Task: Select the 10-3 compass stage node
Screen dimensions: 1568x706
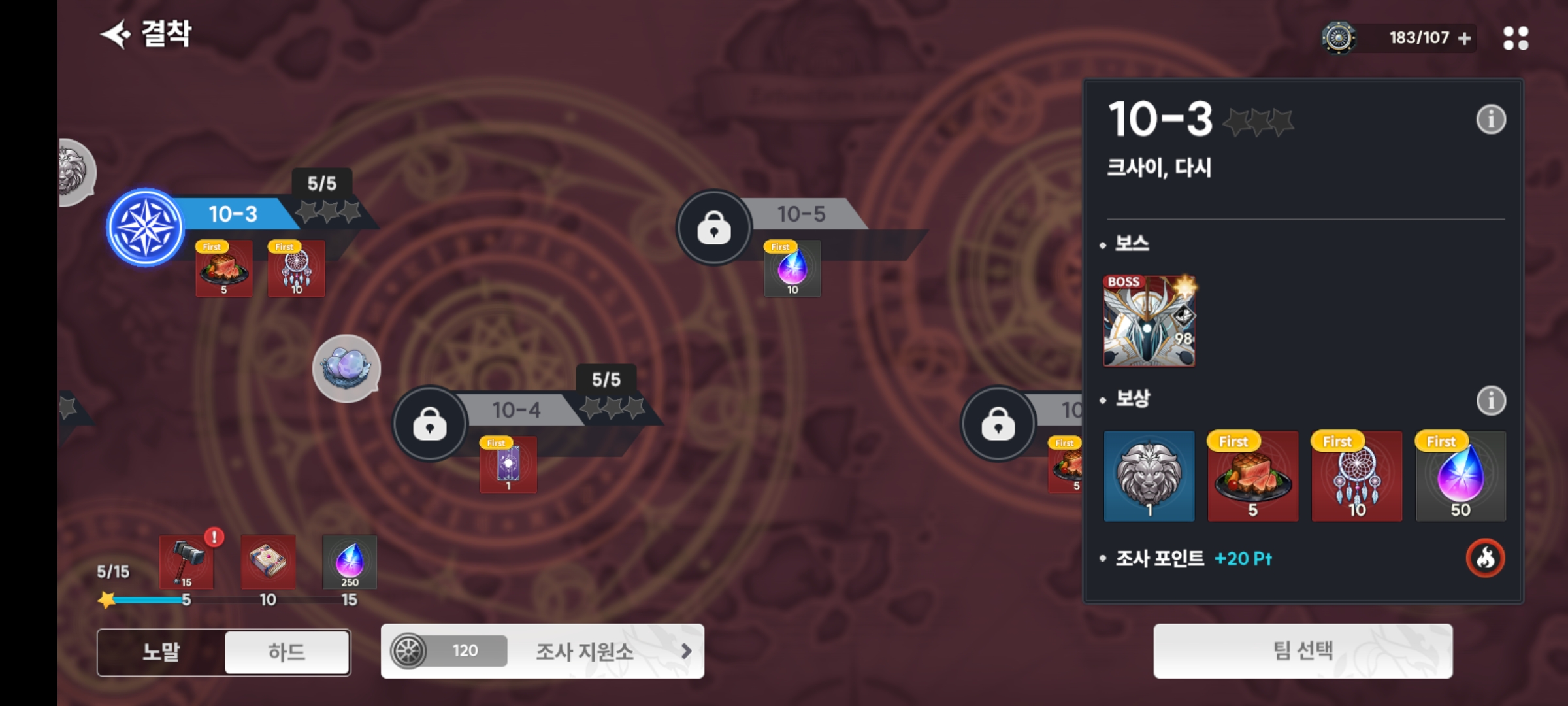Action: pos(145,227)
